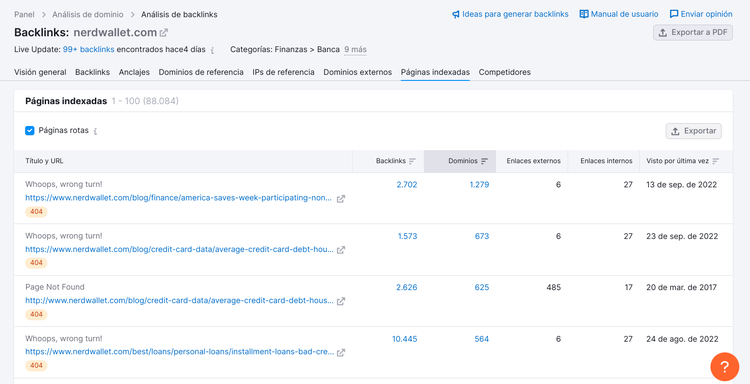
Task: Click Exportar a PDF button
Action: (x=693, y=33)
